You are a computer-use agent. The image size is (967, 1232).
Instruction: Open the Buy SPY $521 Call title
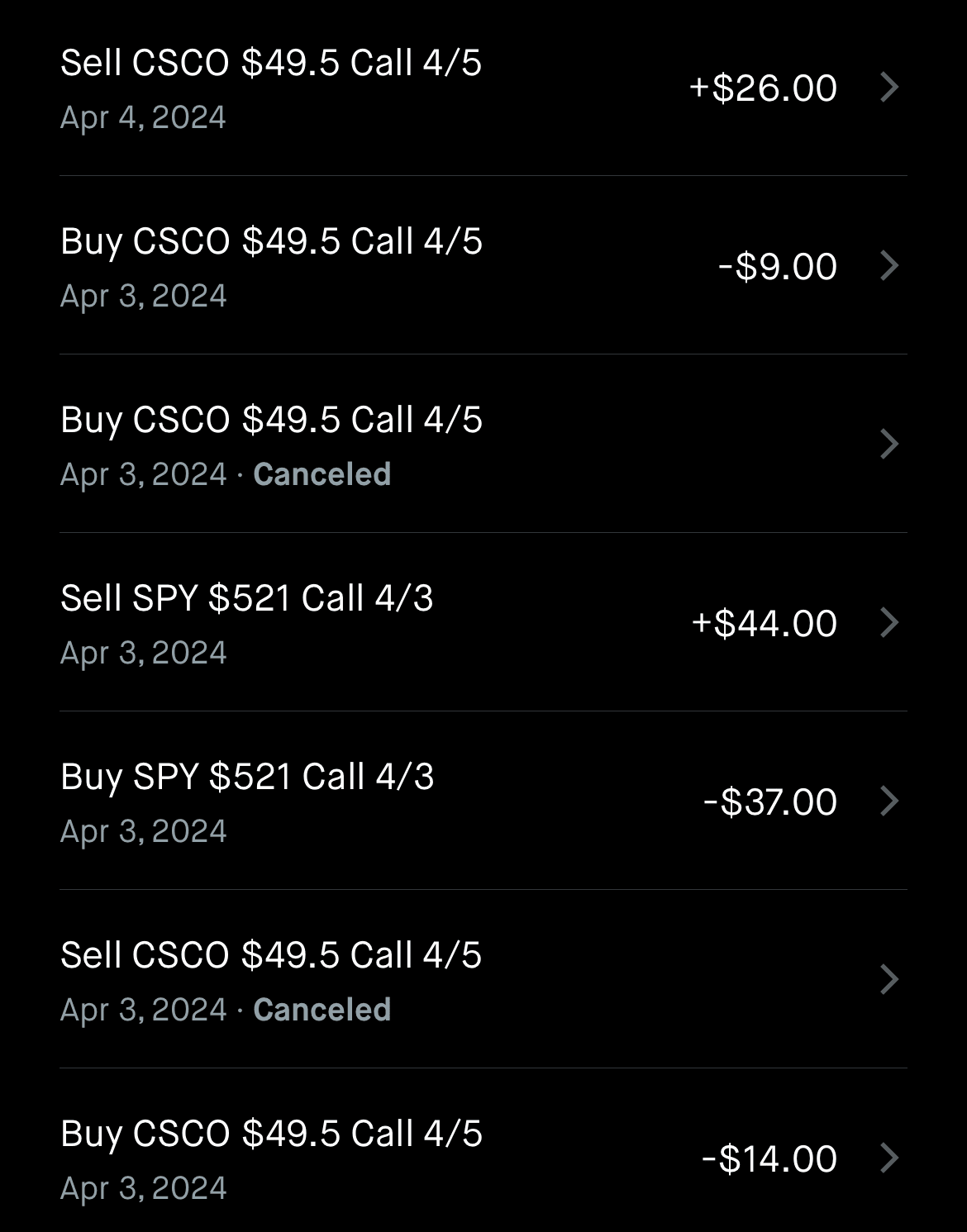tap(247, 777)
